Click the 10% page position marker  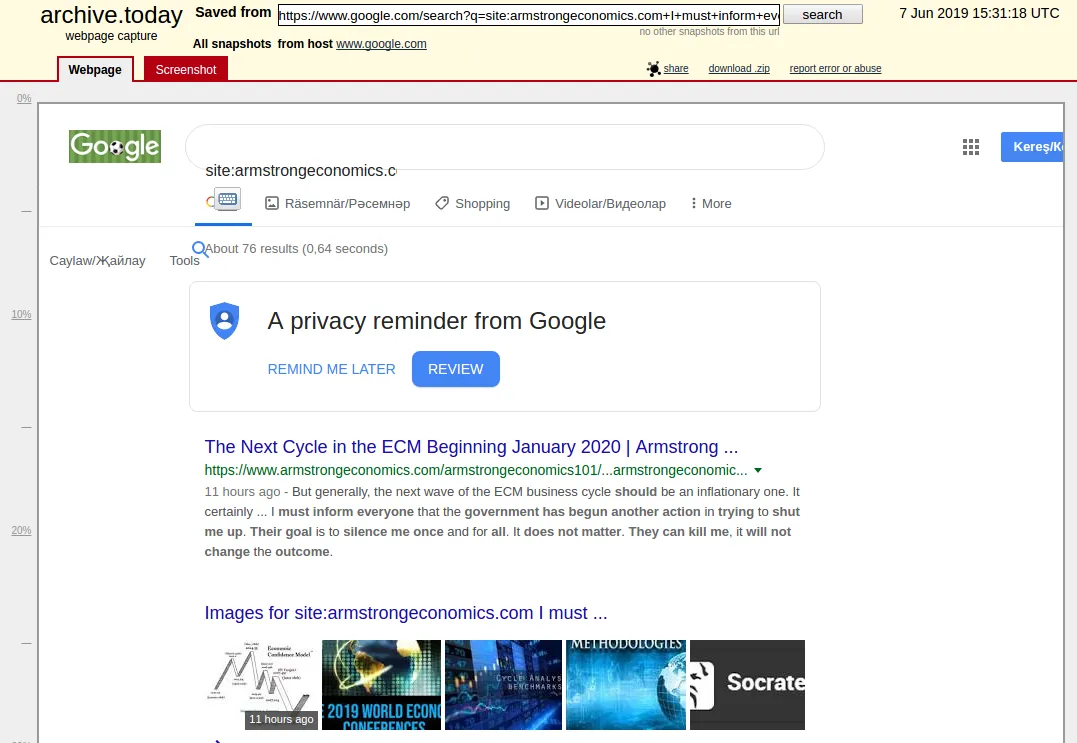pos(21,315)
